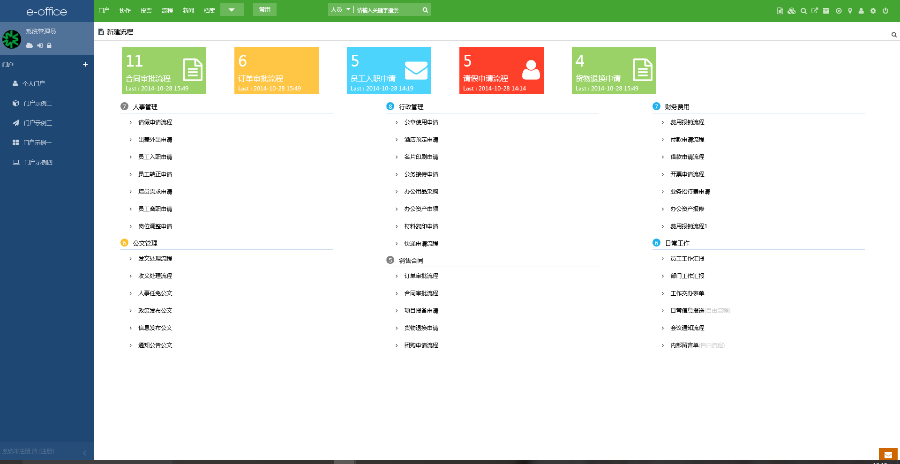This screenshot has height=464, width=900.
Task: Click the chevron before 借款申请流程
Action: 664,157
